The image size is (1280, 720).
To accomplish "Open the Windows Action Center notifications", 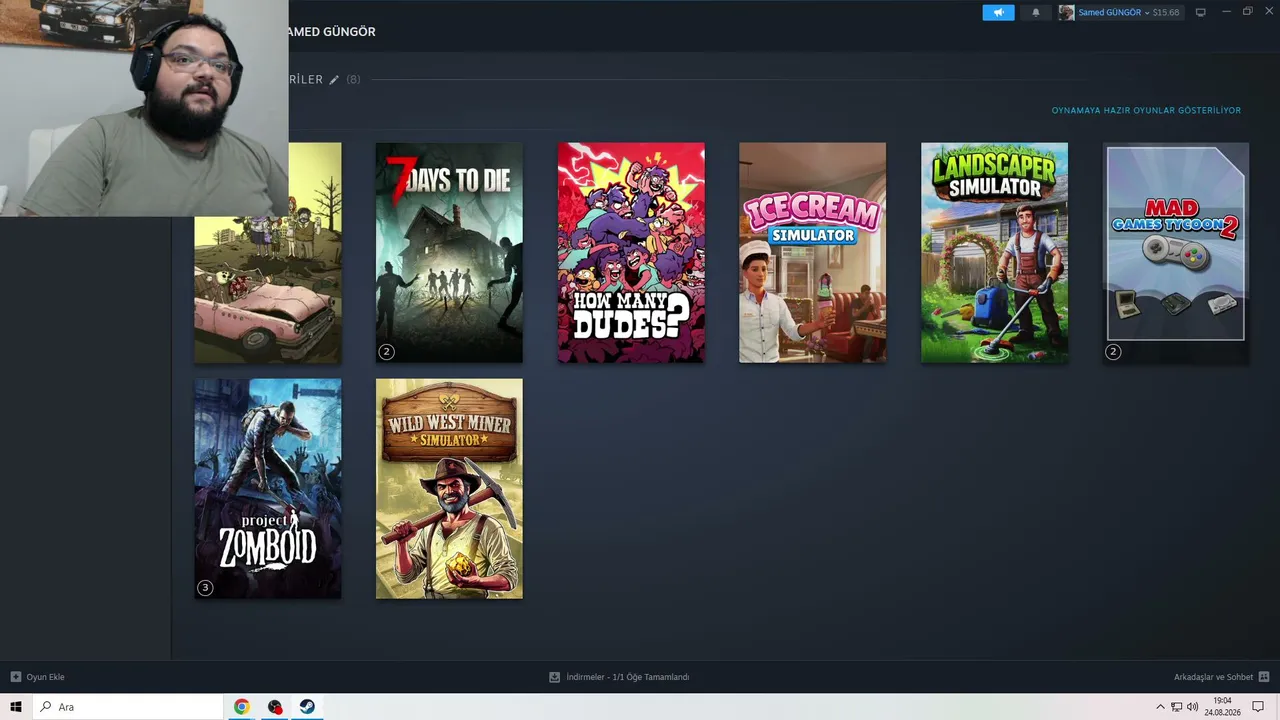I will coord(1258,707).
